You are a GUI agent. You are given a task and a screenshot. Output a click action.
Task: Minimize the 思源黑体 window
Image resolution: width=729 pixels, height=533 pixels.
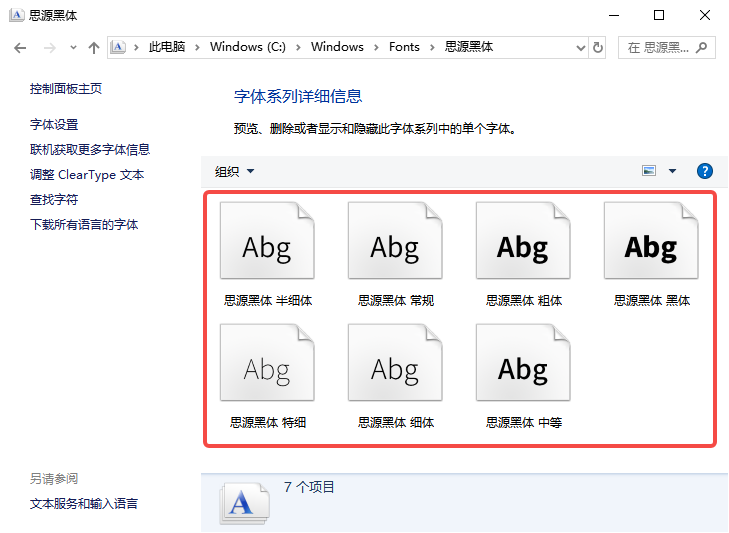614,15
